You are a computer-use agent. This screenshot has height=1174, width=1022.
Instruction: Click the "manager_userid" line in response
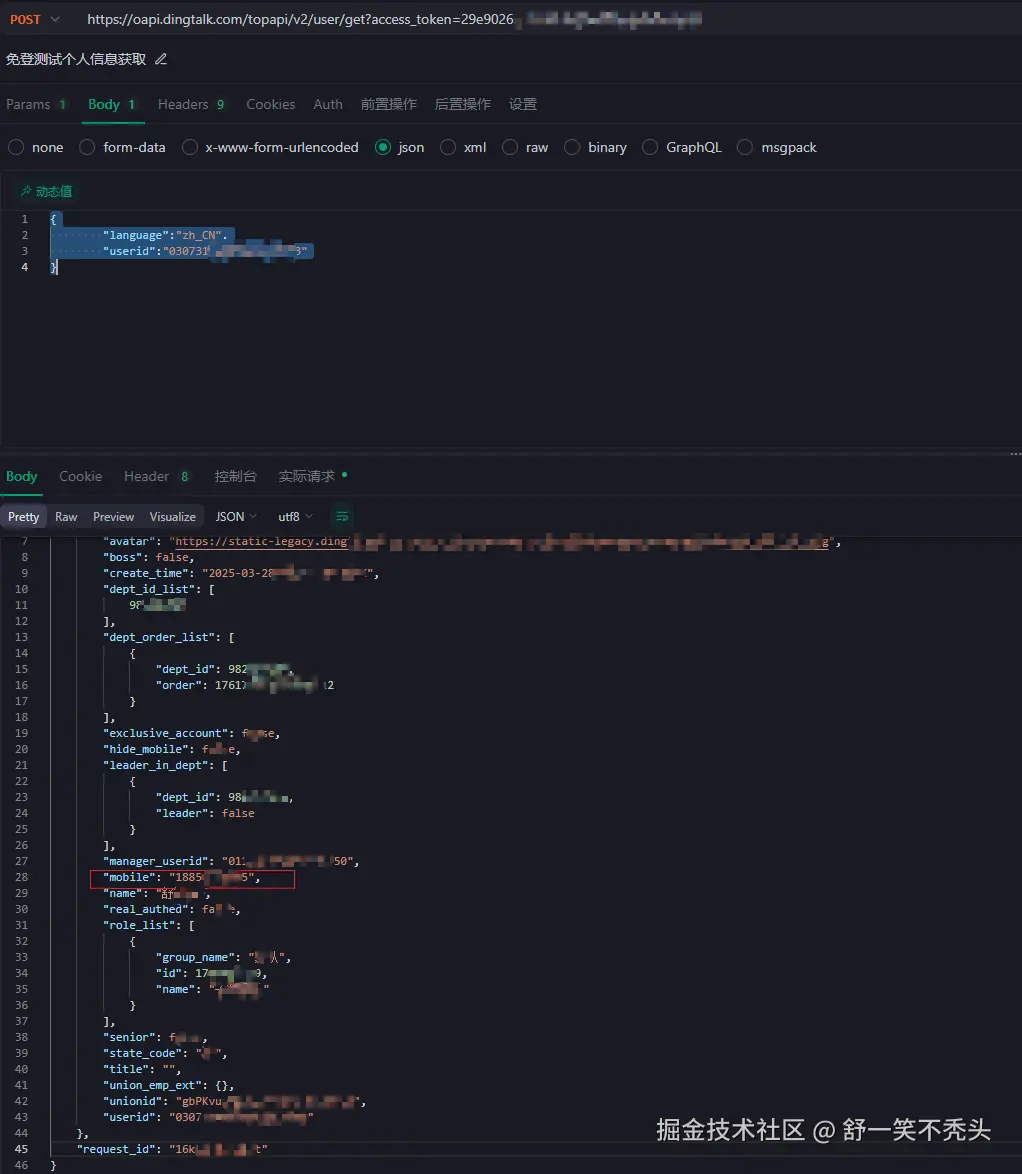point(231,861)
